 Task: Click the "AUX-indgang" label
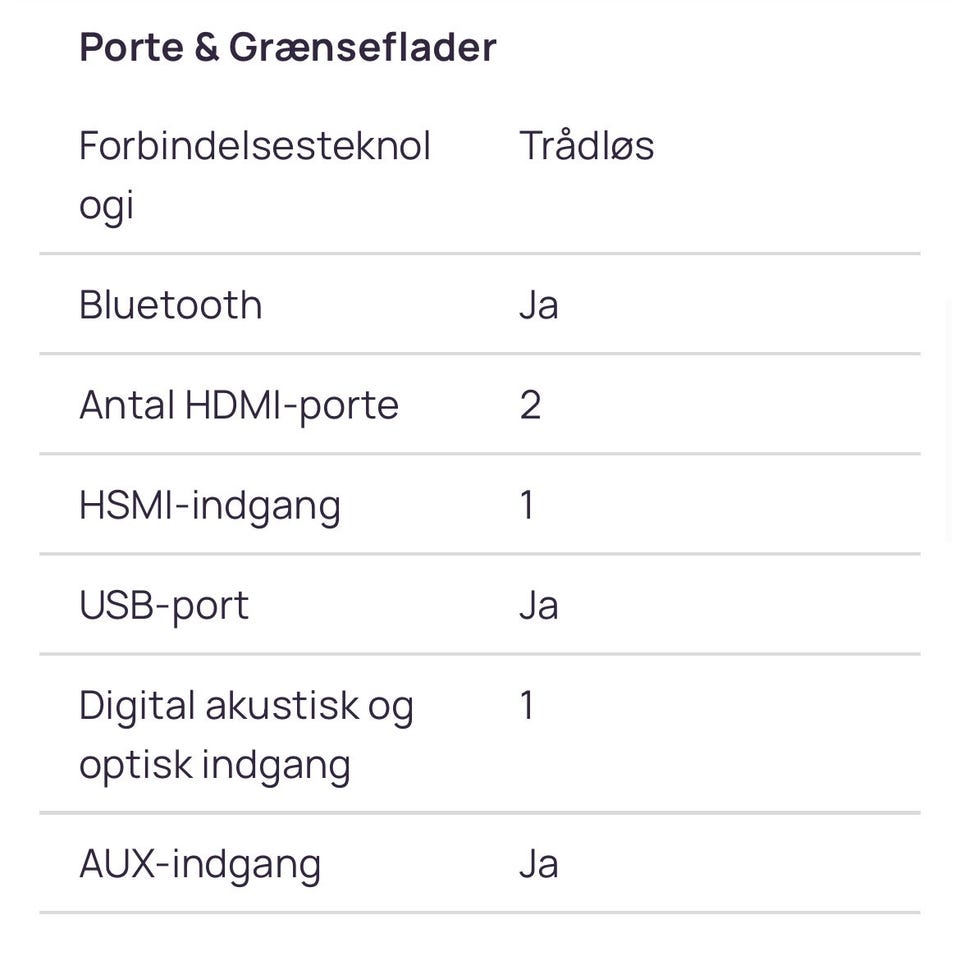point(199,865)
